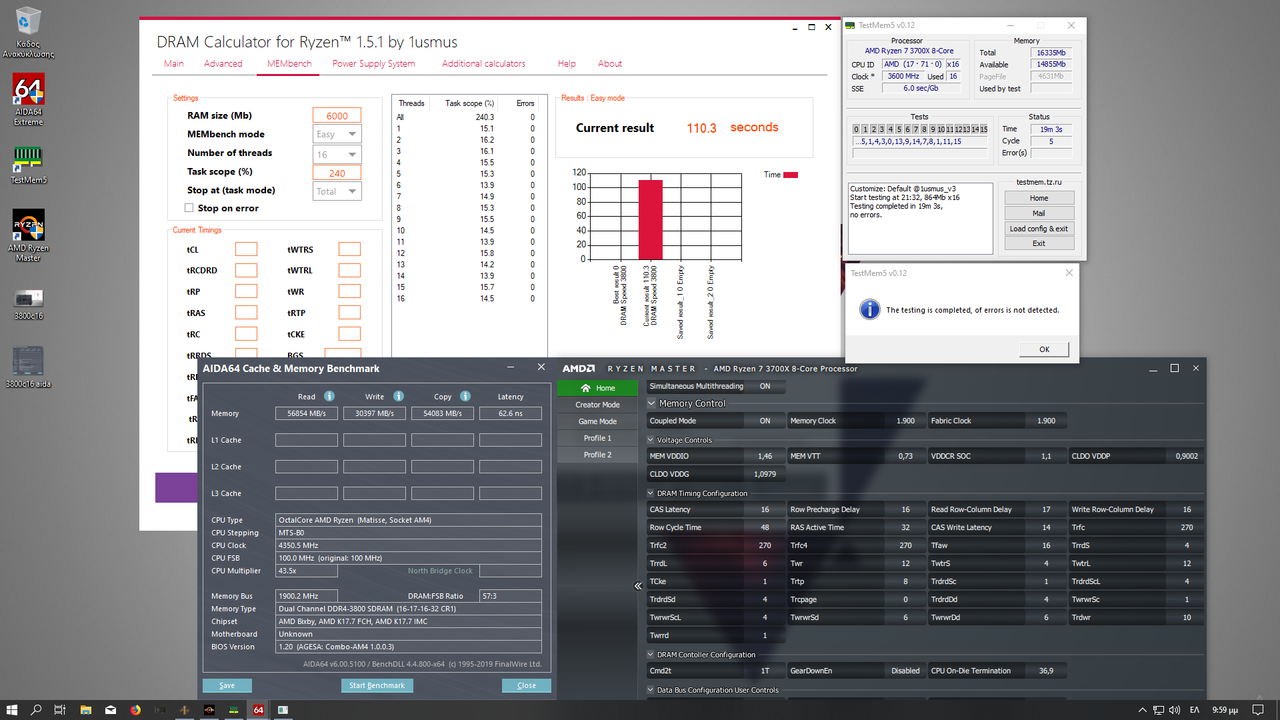Open the Help tab
This screenshot has width=1280, height=720.
[567, 63]
